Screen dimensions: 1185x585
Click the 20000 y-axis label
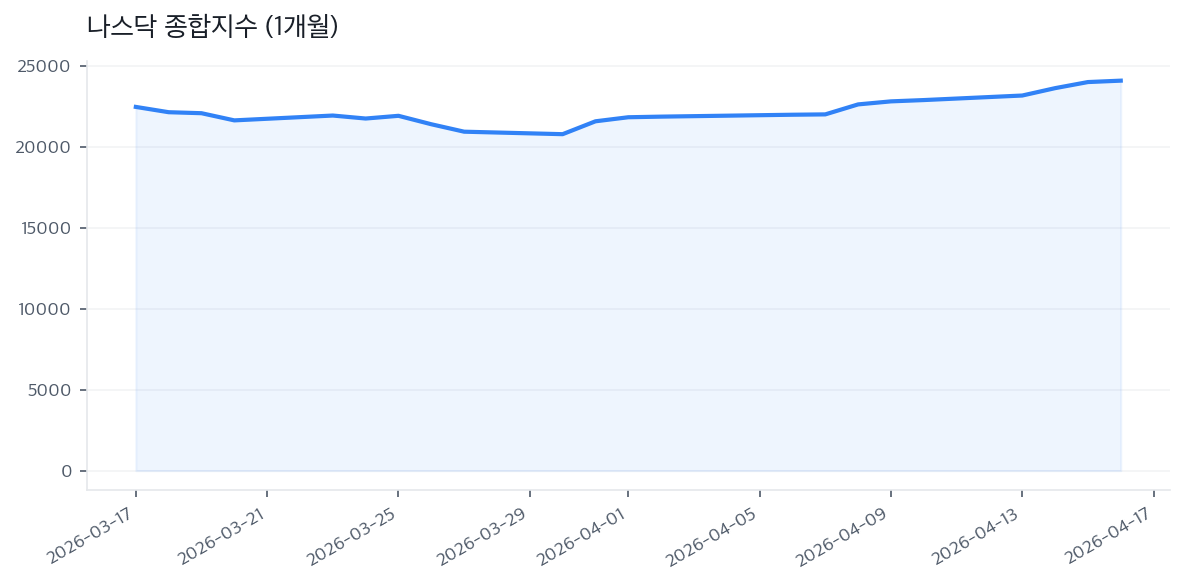[x=47, y=147]
